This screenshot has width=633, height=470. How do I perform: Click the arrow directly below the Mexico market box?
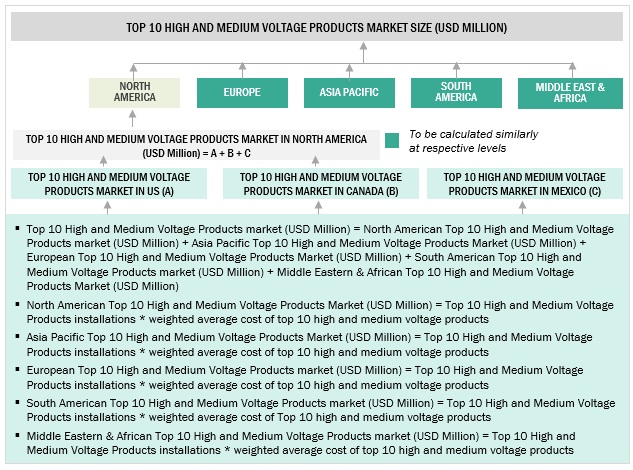pos(522,206)
